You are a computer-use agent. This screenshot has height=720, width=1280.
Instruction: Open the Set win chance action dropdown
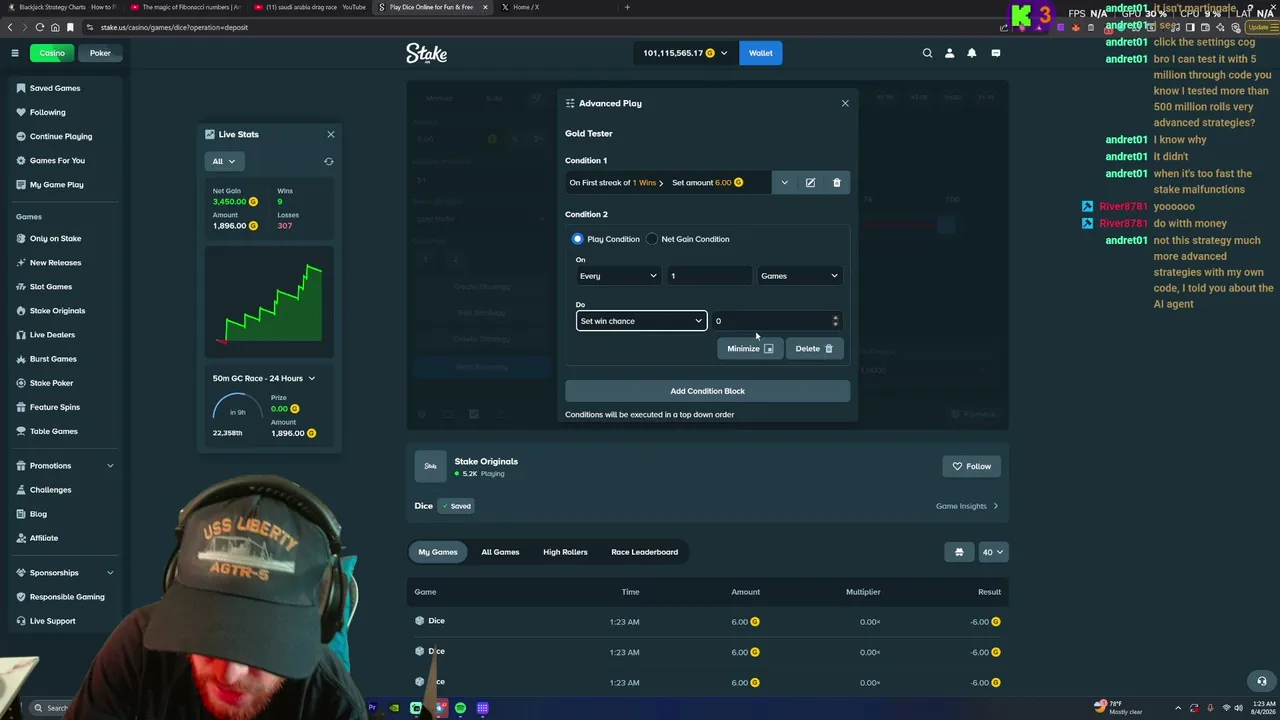click(641, 321)
